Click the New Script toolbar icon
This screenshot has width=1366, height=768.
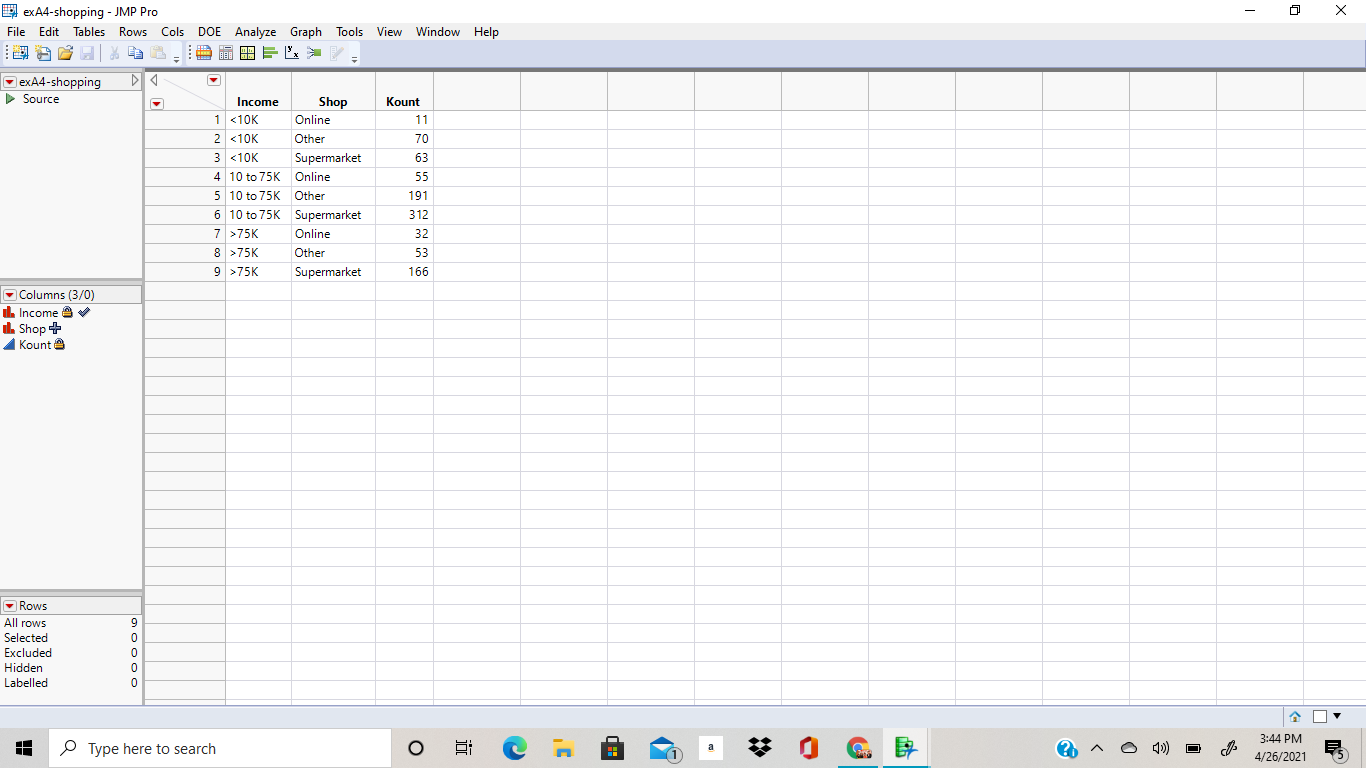(43, 53)
